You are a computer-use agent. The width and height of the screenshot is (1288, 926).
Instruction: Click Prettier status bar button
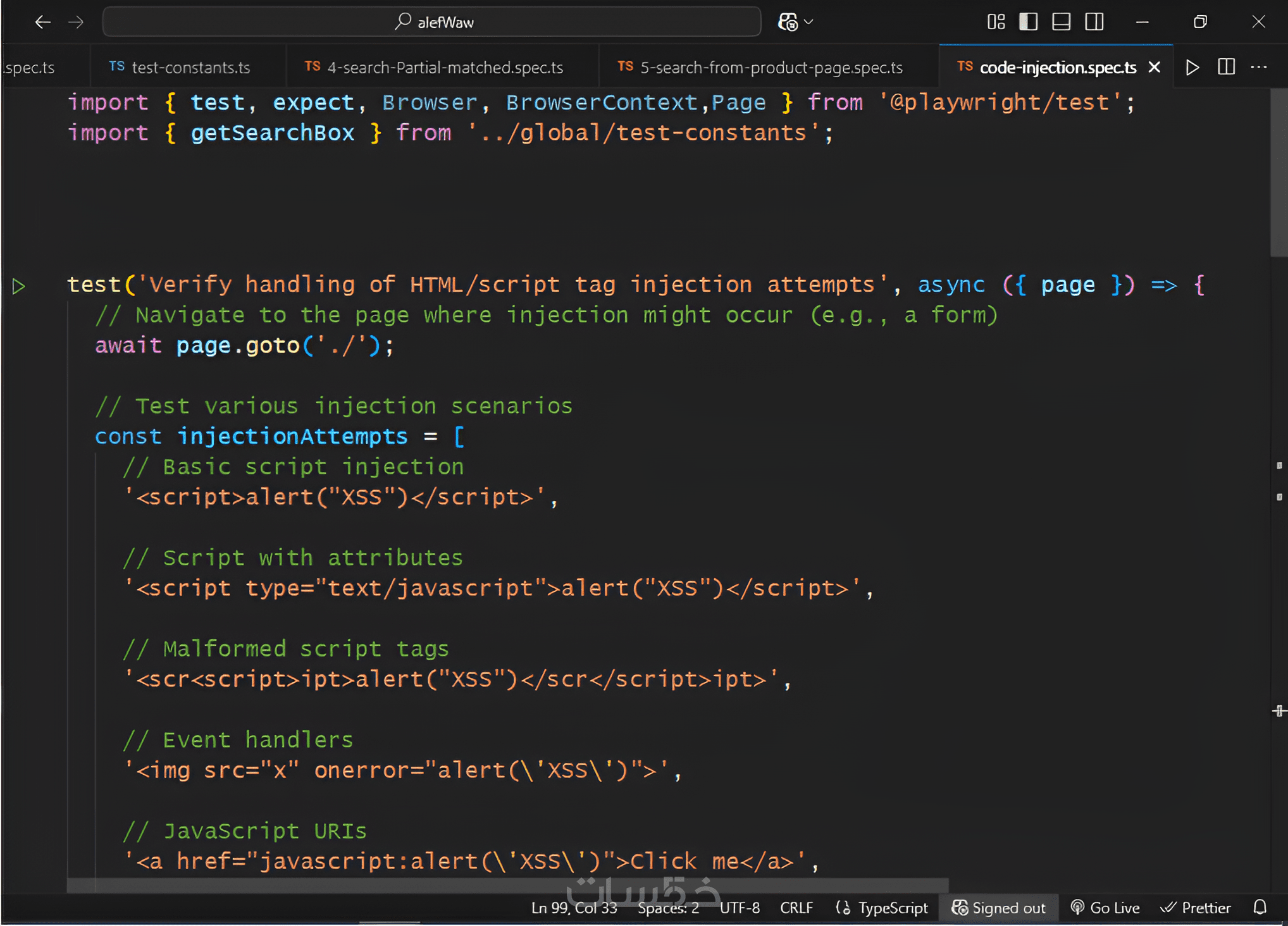pyautogui.click(x=1196, y=908)
